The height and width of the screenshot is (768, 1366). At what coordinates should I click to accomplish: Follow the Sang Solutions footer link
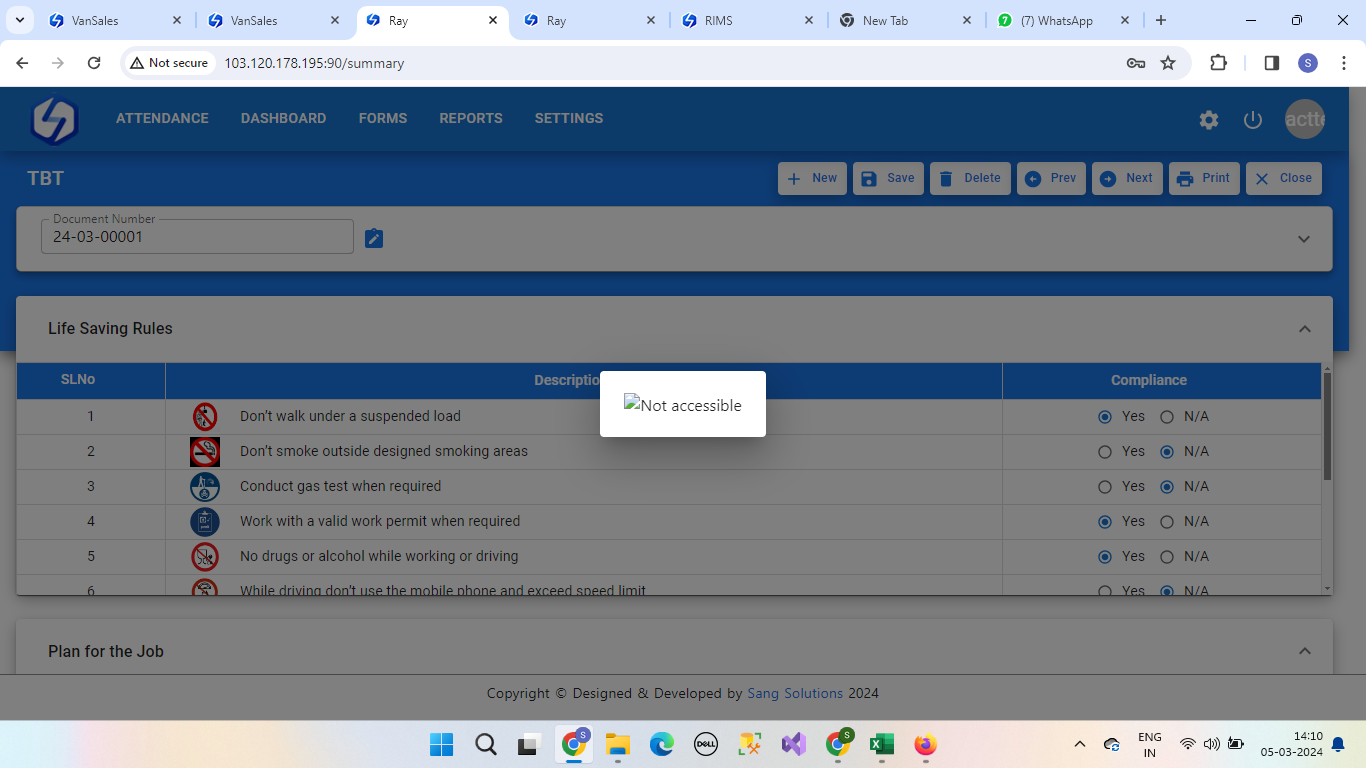(795, 693)
